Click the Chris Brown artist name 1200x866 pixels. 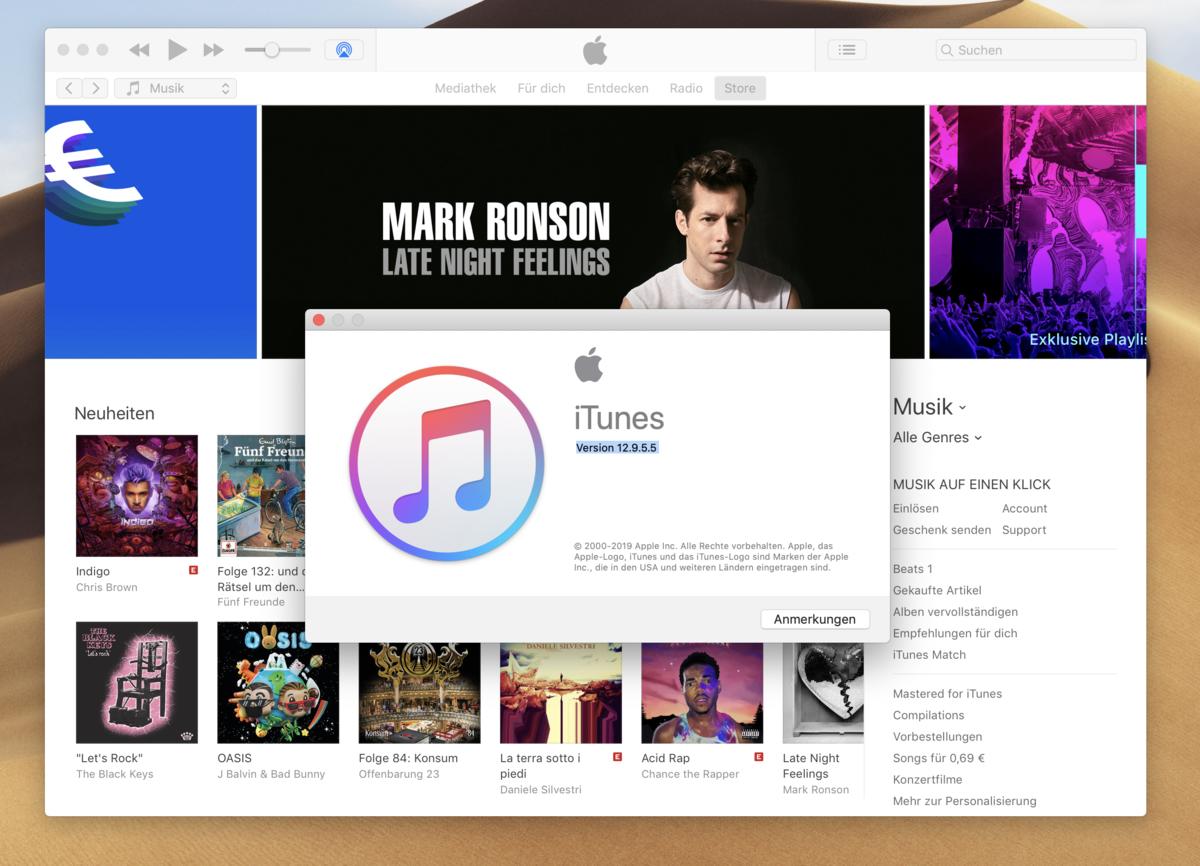point(107,587)
